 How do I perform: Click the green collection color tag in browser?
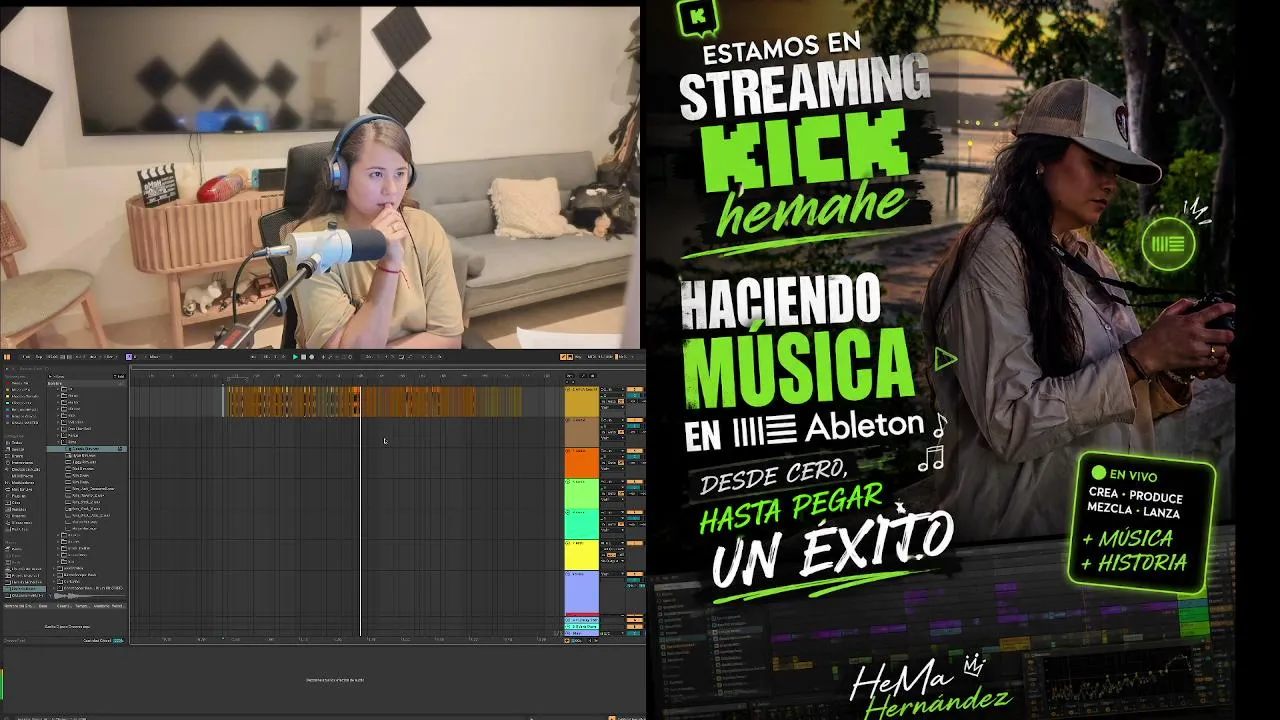click(x=7, y=401)
